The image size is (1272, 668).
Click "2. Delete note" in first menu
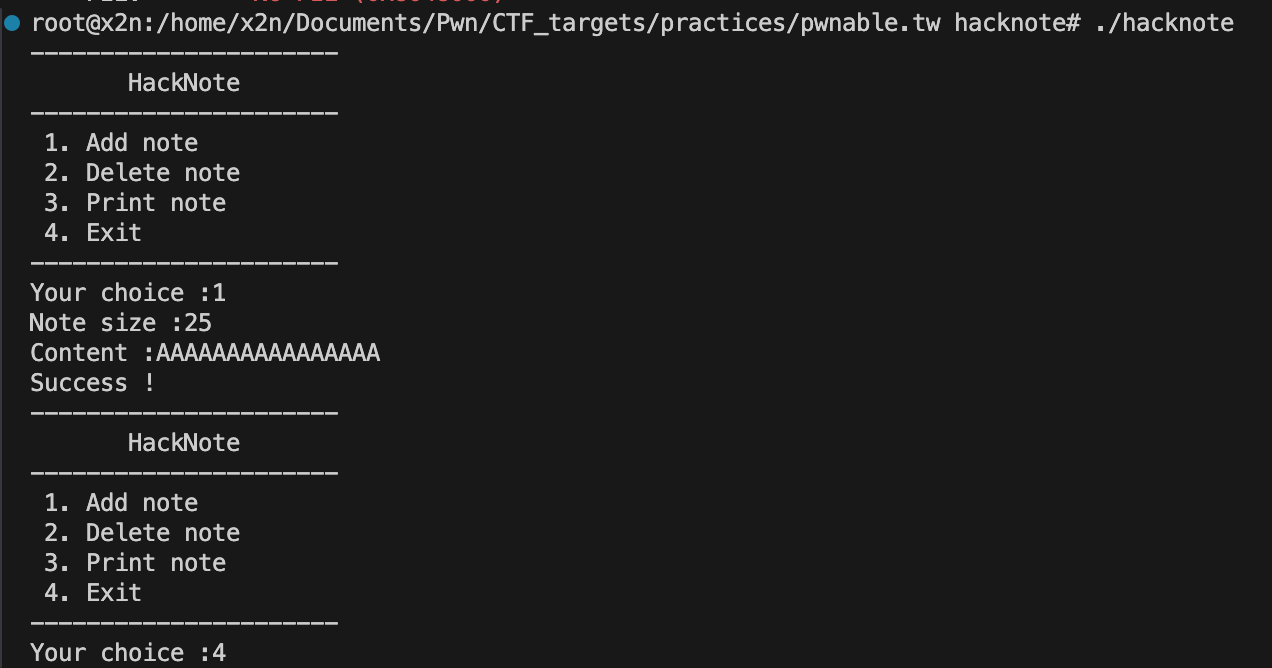(x=142, y=173)
